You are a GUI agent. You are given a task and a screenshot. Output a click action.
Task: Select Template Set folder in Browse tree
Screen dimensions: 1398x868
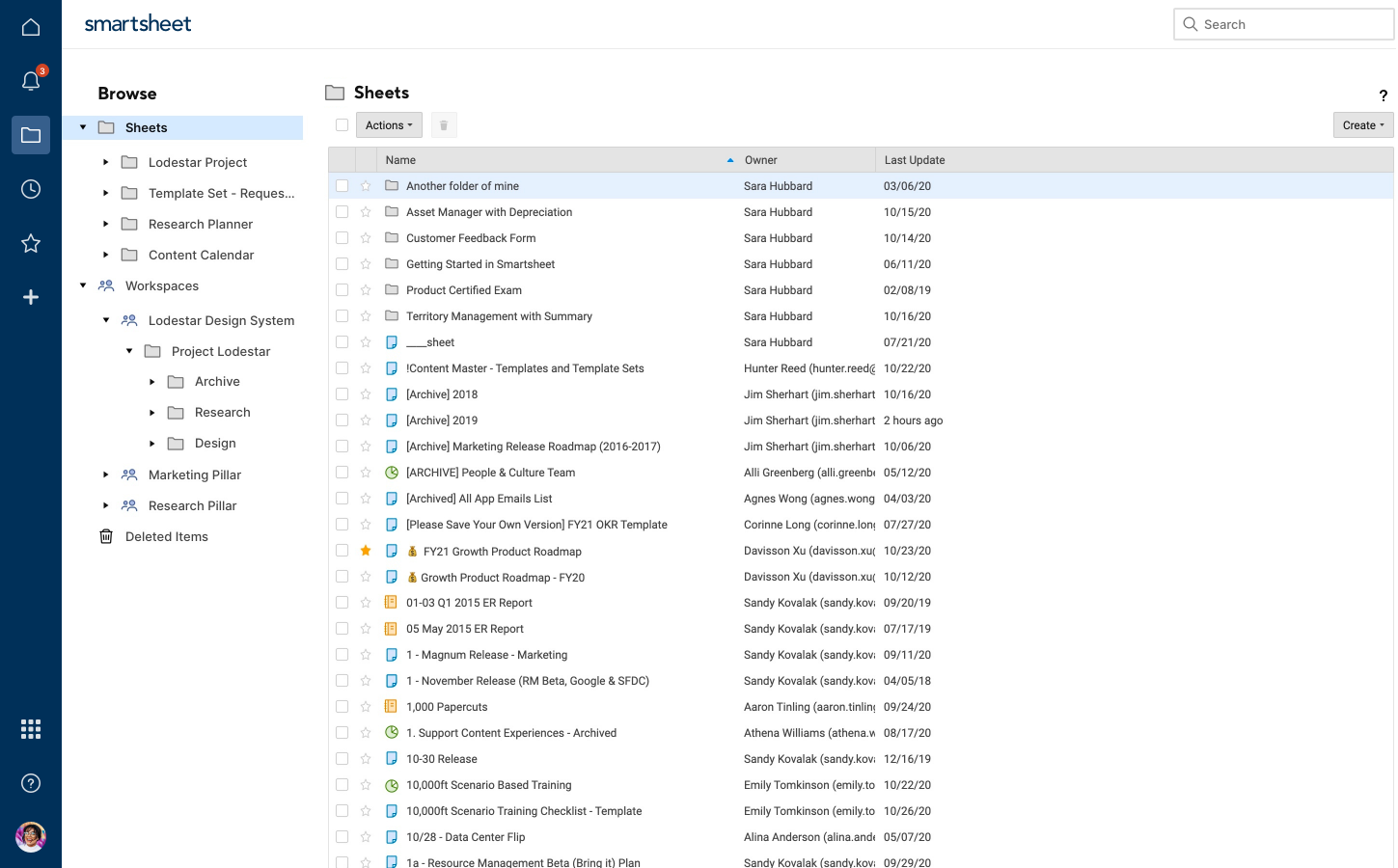[222, 193]
